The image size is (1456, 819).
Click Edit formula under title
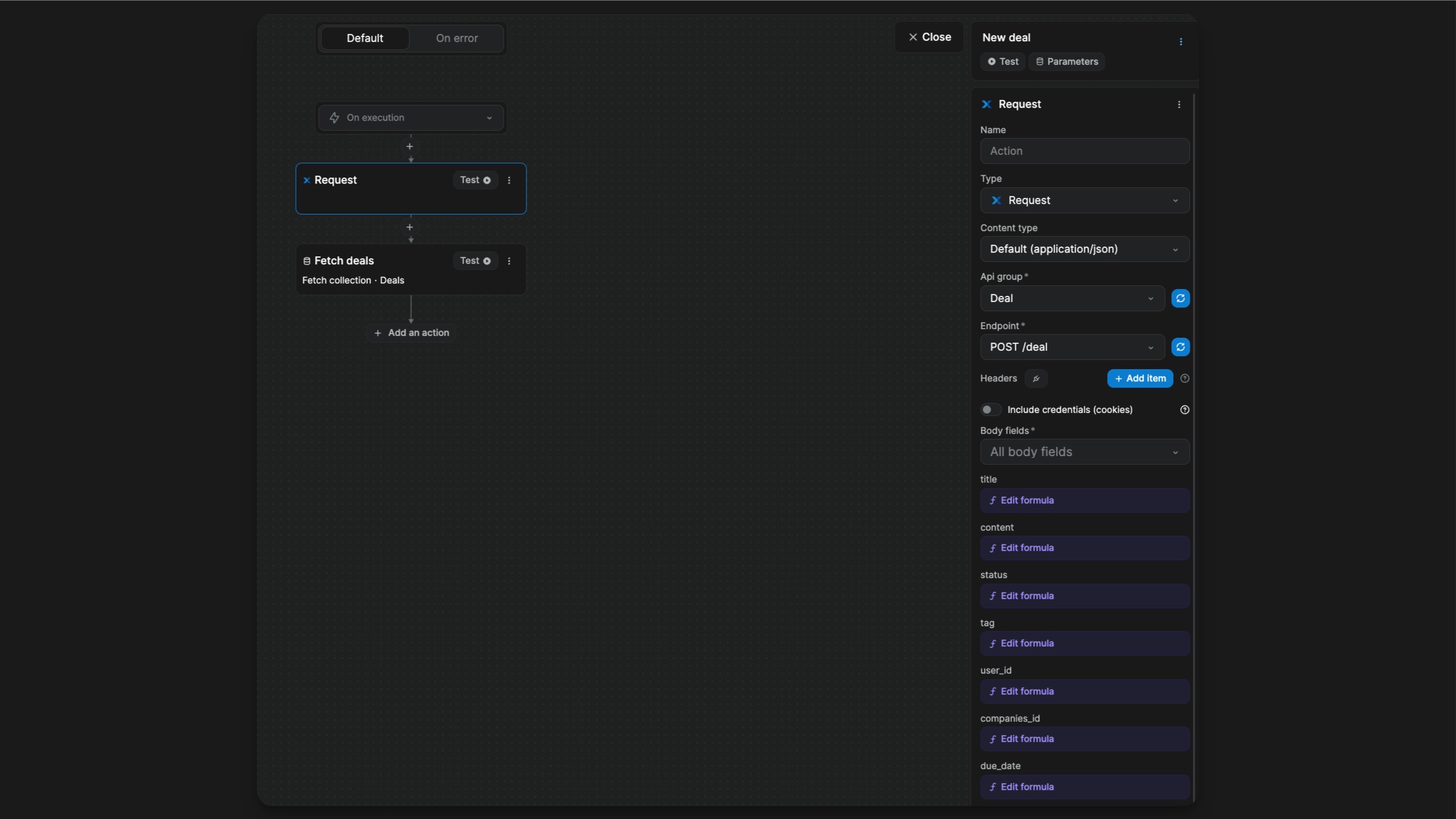[1084, 500]
